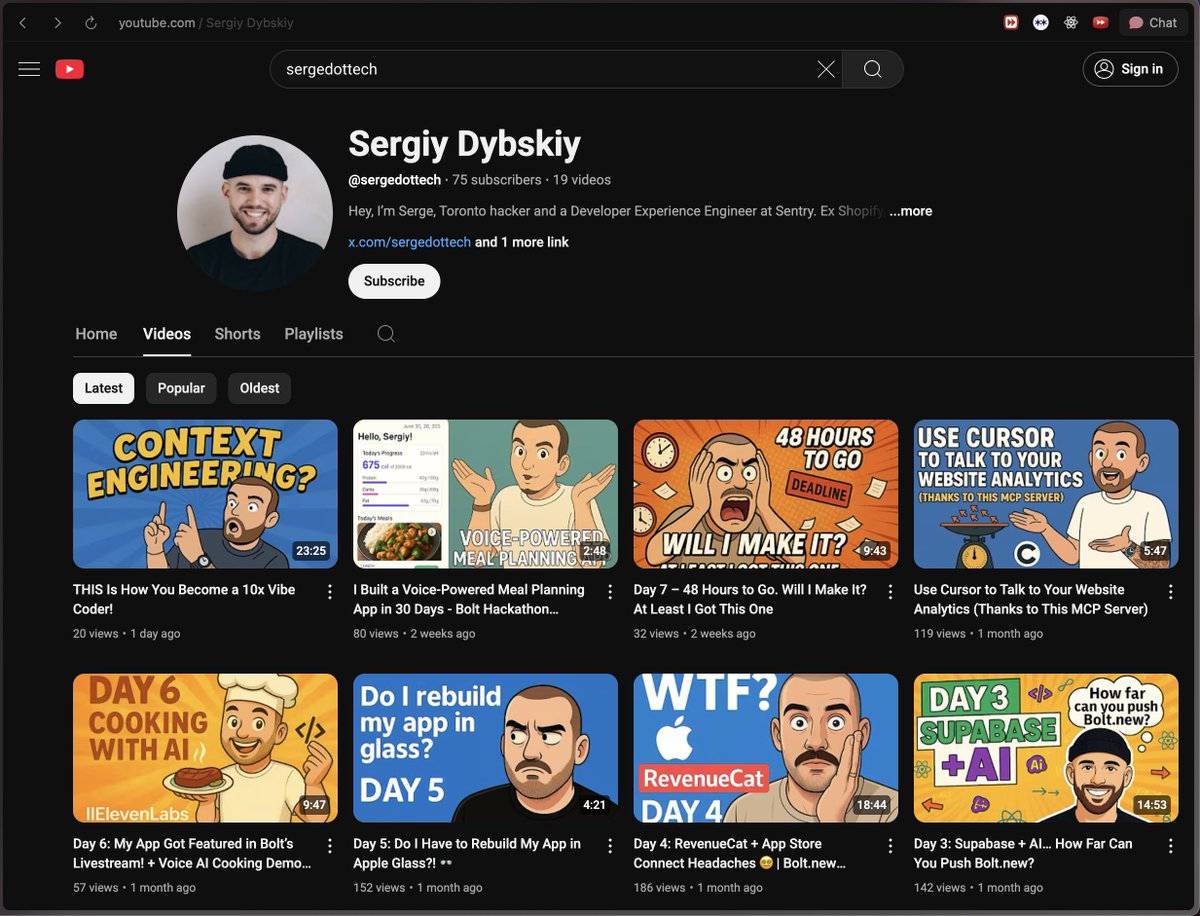
Task: Open options menu for Day 3 Supabase video
Action: (1170, 846)
